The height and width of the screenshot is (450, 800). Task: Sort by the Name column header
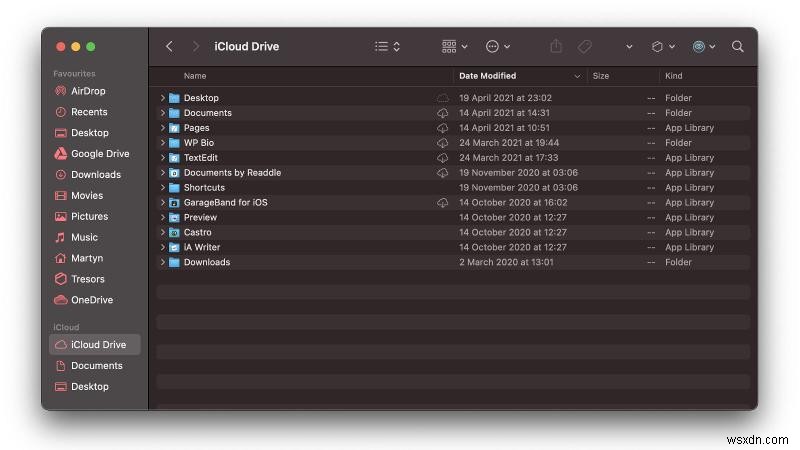click(195, 76)
